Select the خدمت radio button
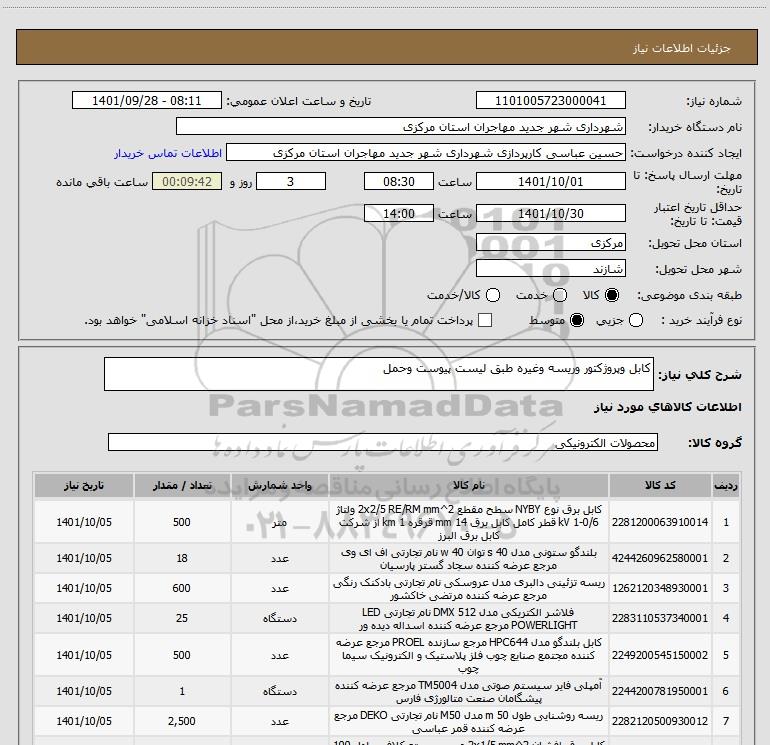 tap(560, 295)
